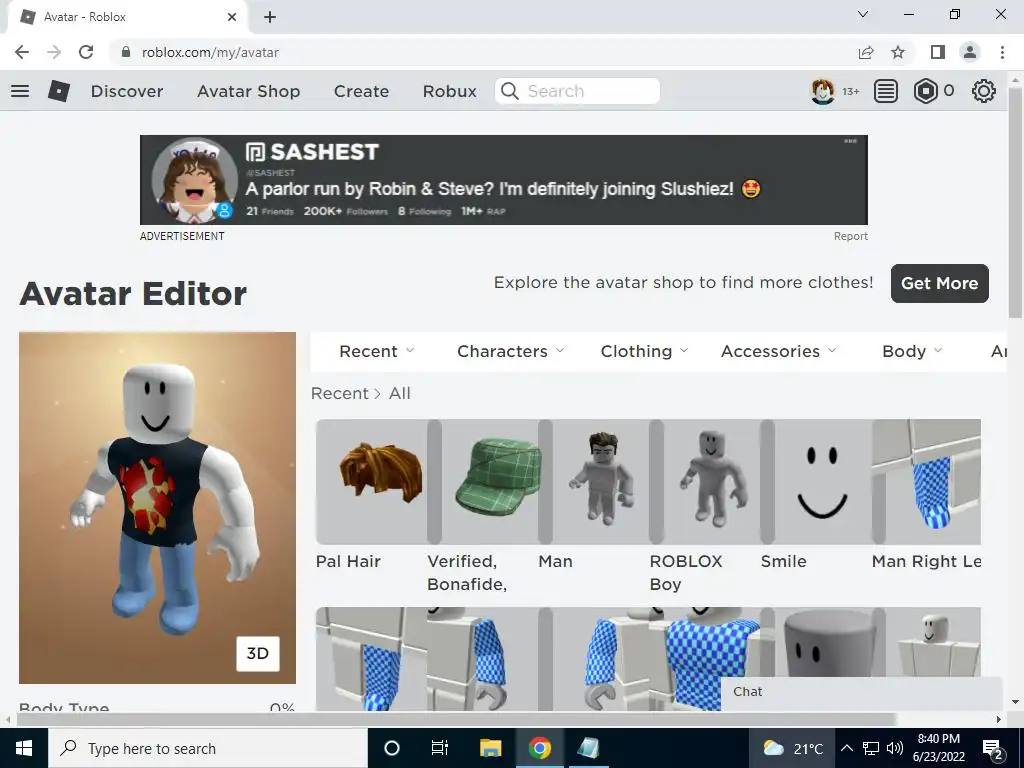Open File Explorer from taskbar
The width and height of the screenshot is (1024, 768).
click(x=490, y=748)
